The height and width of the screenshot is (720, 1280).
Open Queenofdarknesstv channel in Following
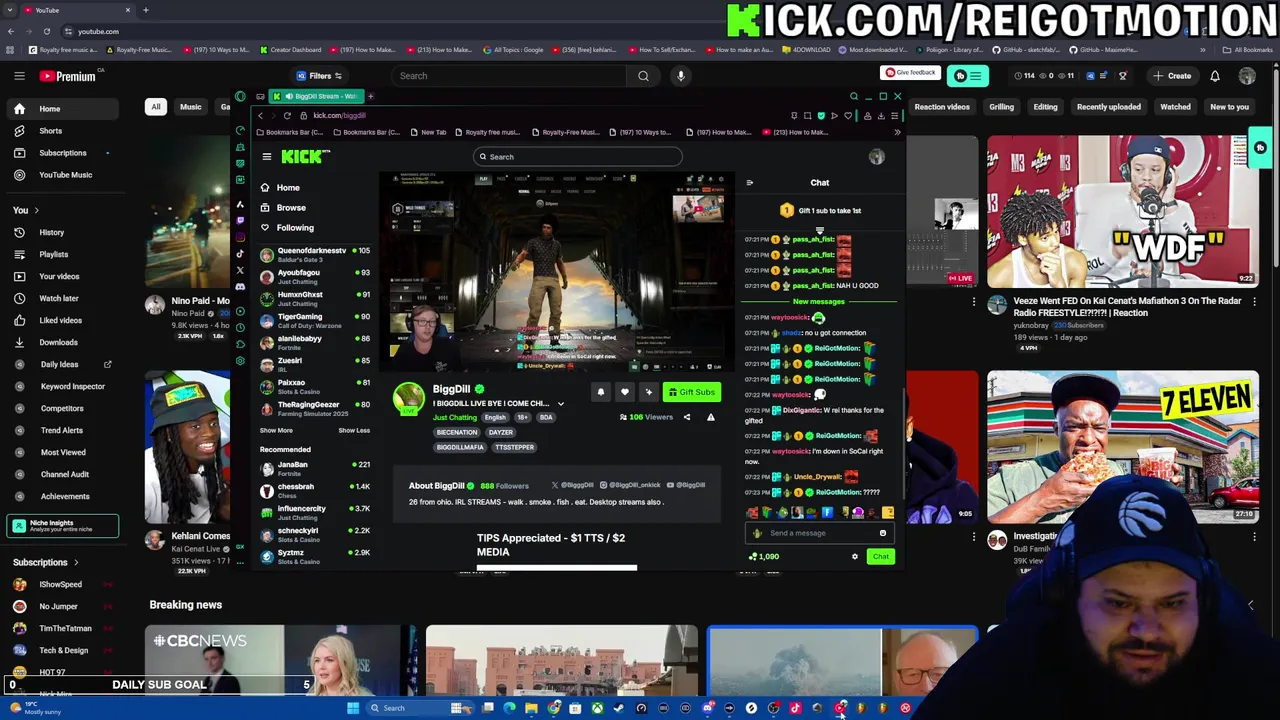314,254
